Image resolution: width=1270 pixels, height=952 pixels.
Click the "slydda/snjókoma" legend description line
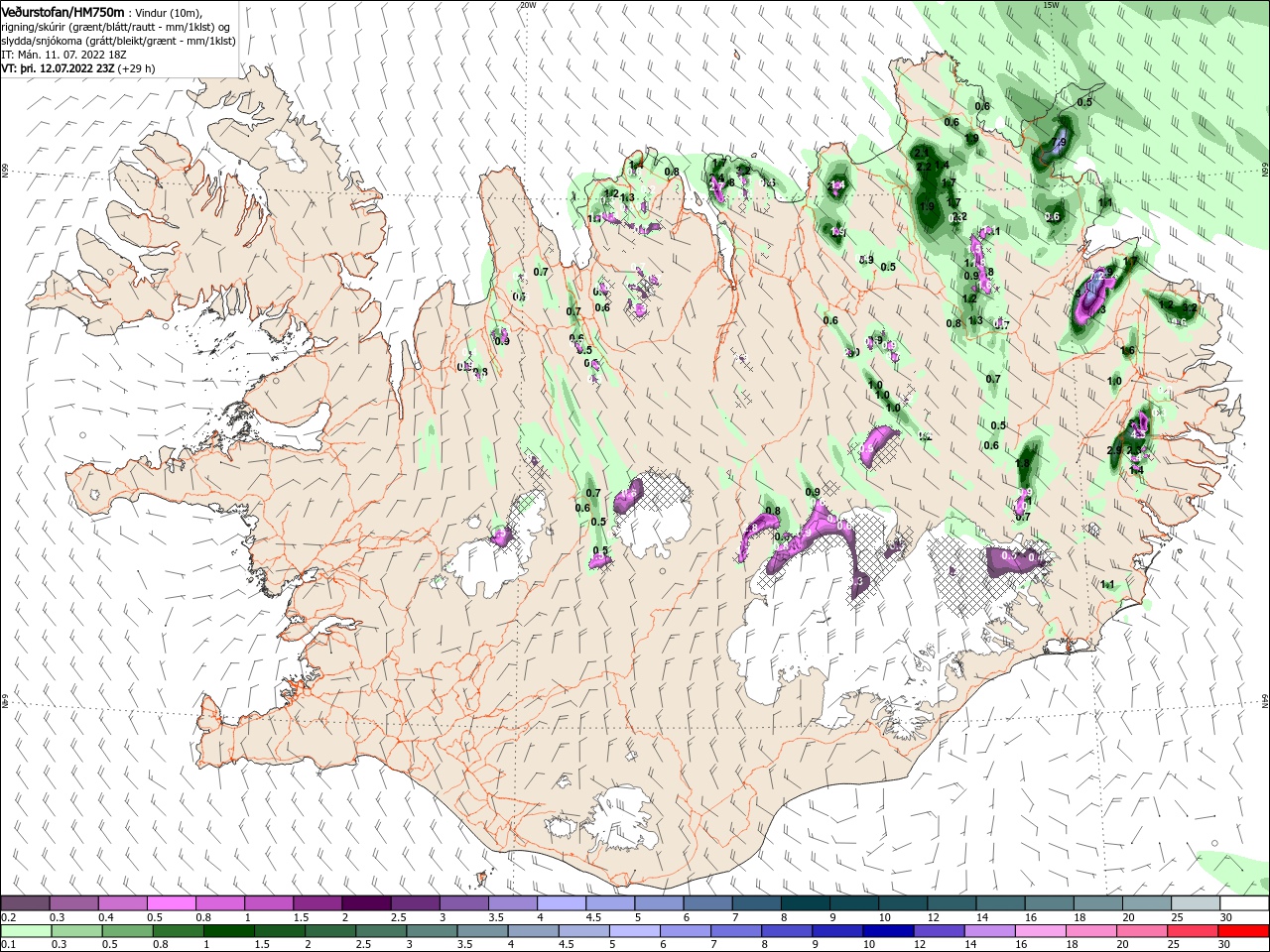coord(116,41)
